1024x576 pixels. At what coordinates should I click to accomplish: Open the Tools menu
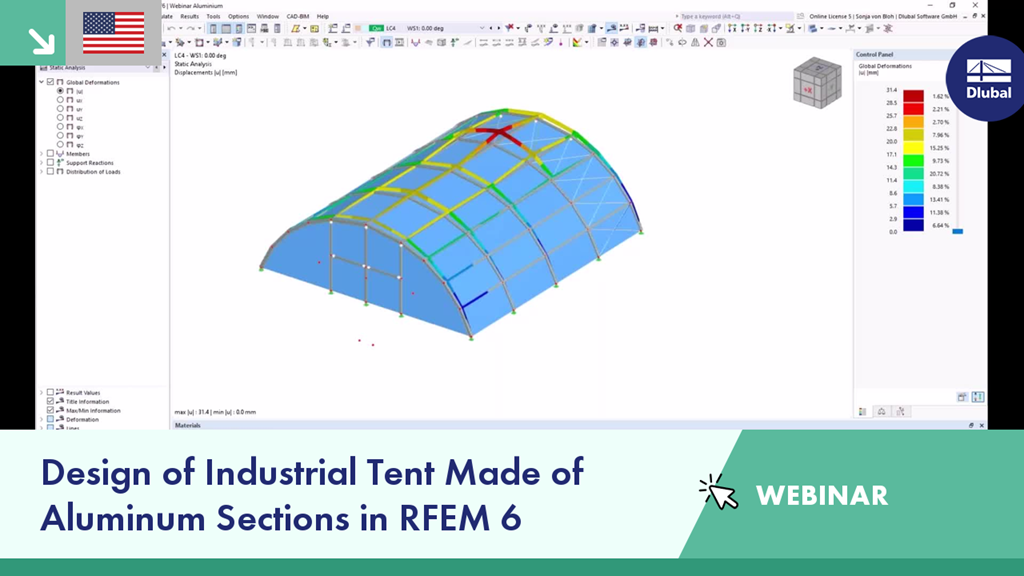coord(214,16)
